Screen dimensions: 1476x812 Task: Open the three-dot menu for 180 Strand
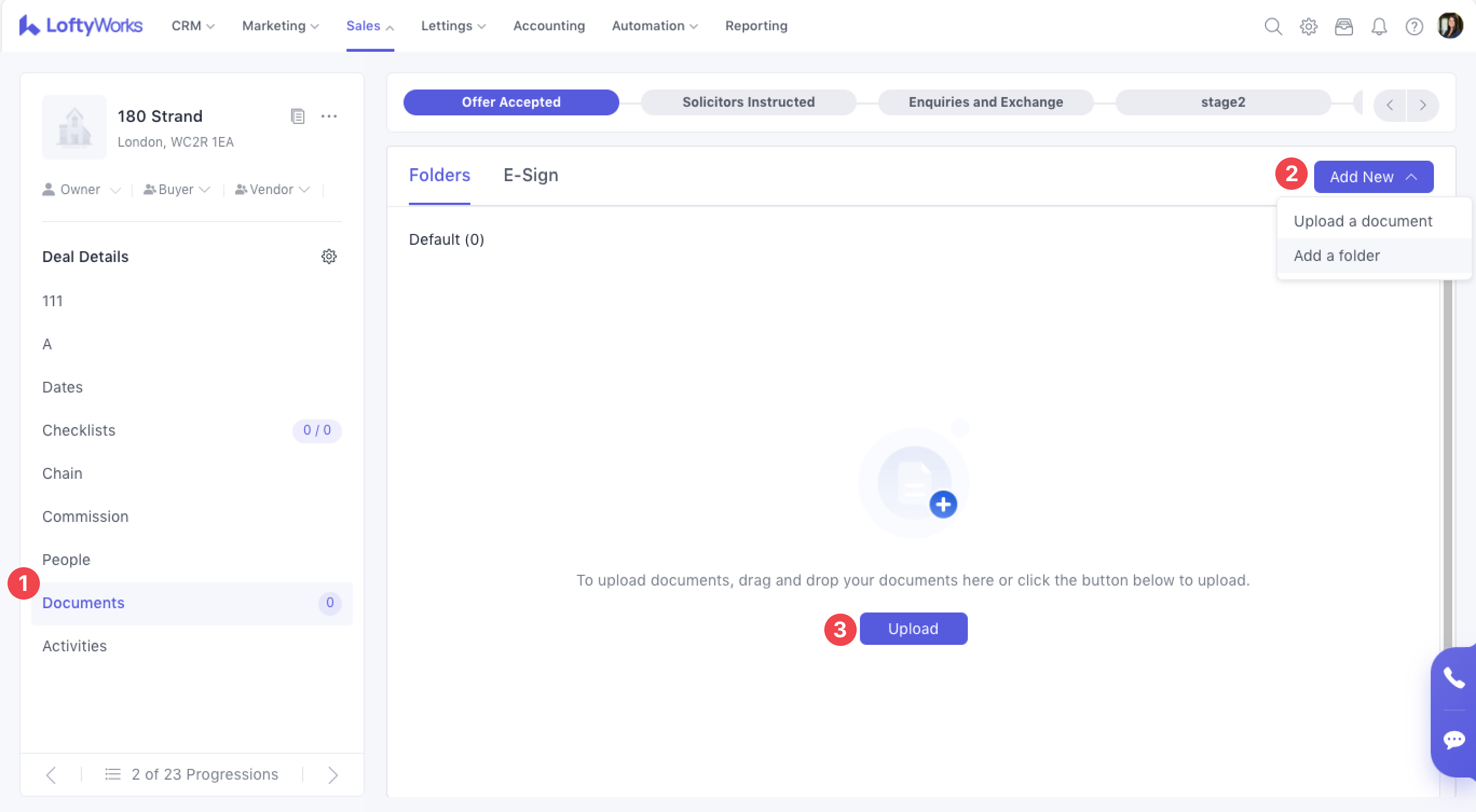click(329, 116)
